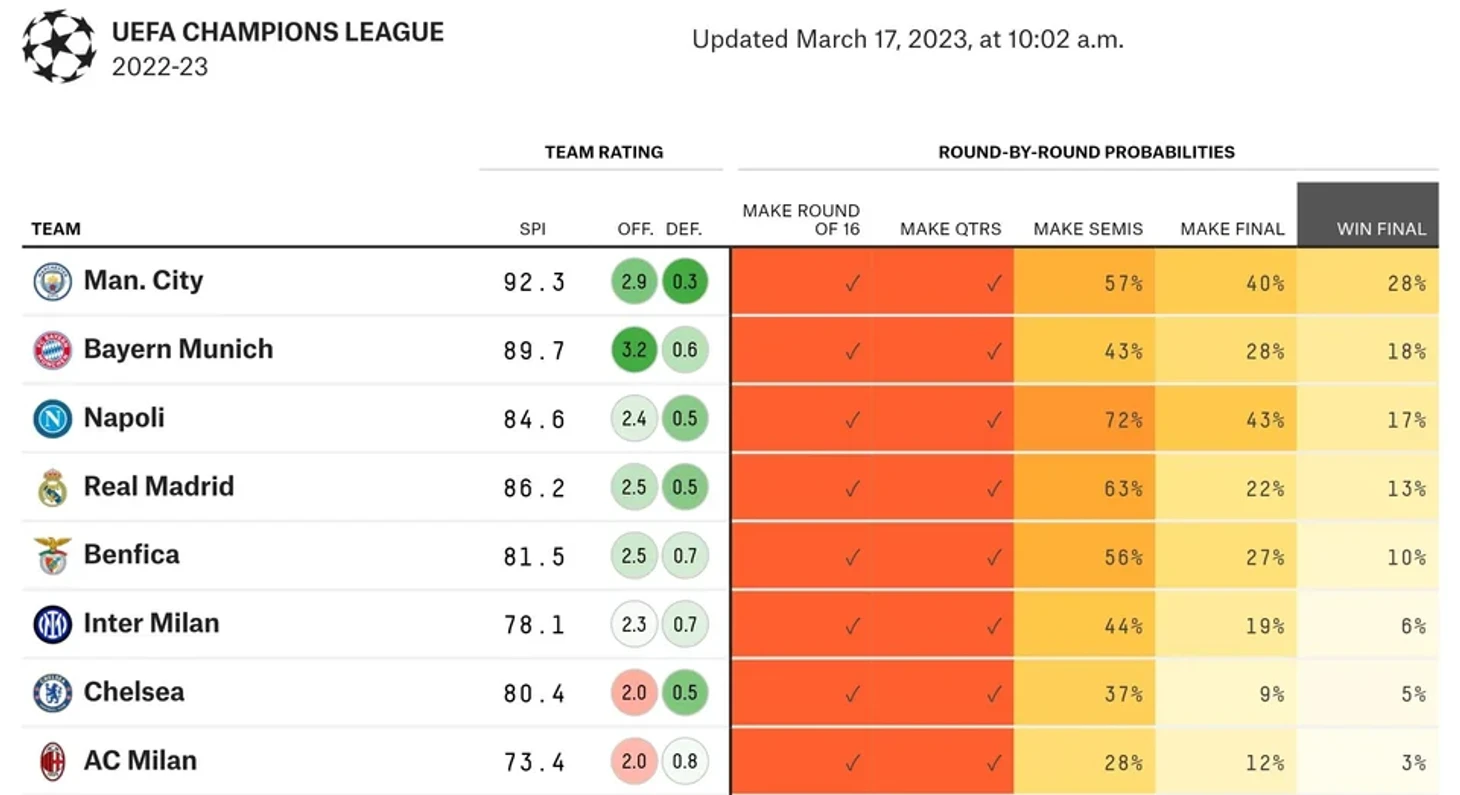Click the MAKE QTRS column header
The height and width of the screenshot is (795, 1460).
[x=950, y=229]
